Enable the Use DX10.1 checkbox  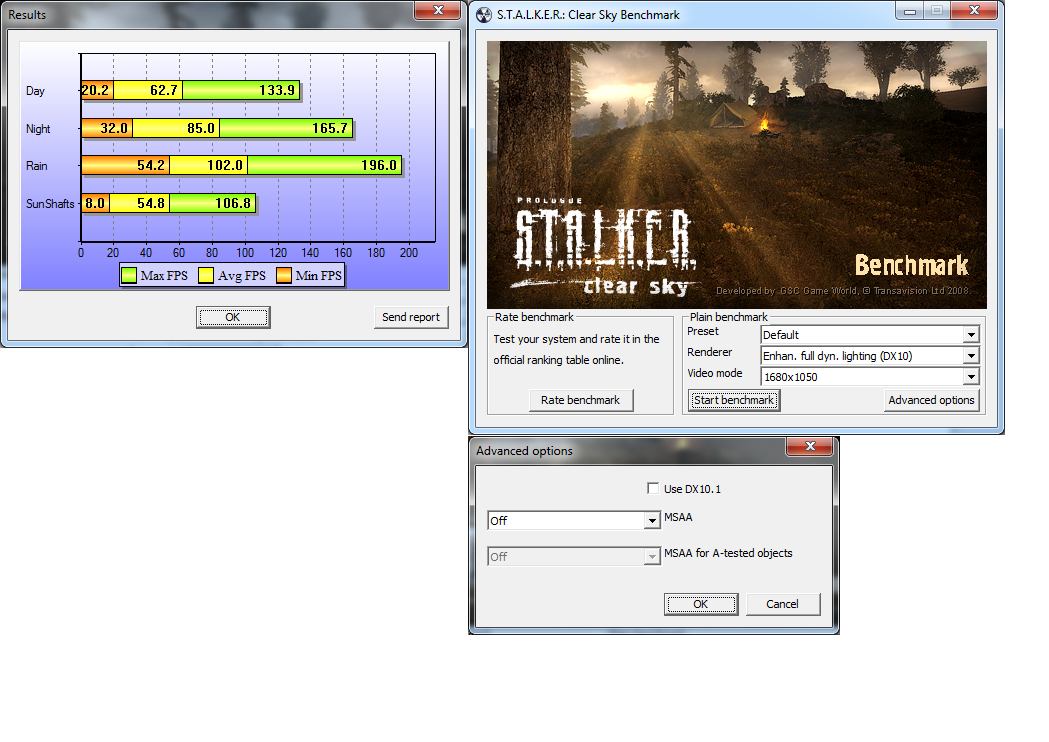[x=653, y=488]
